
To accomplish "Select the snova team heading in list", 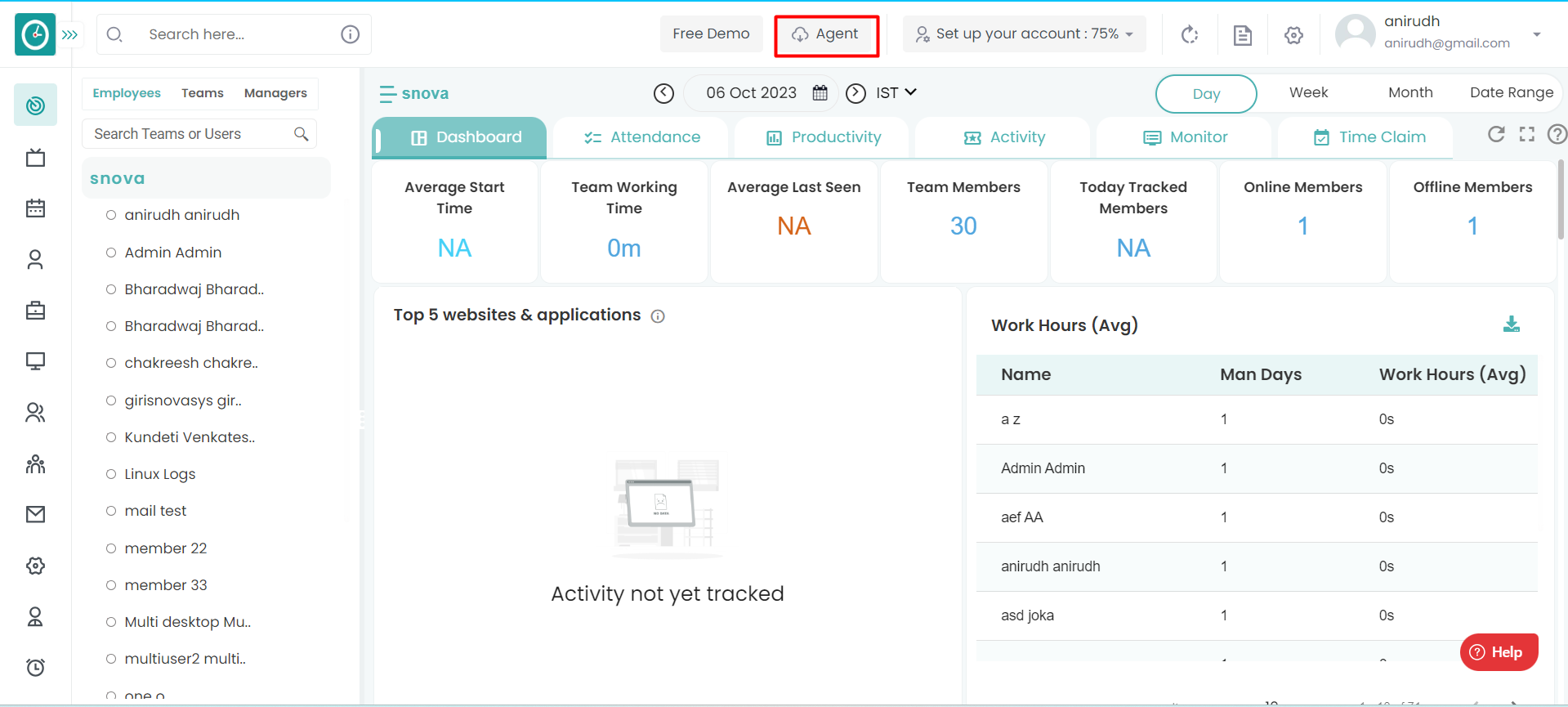I will (x=206, y=178).
